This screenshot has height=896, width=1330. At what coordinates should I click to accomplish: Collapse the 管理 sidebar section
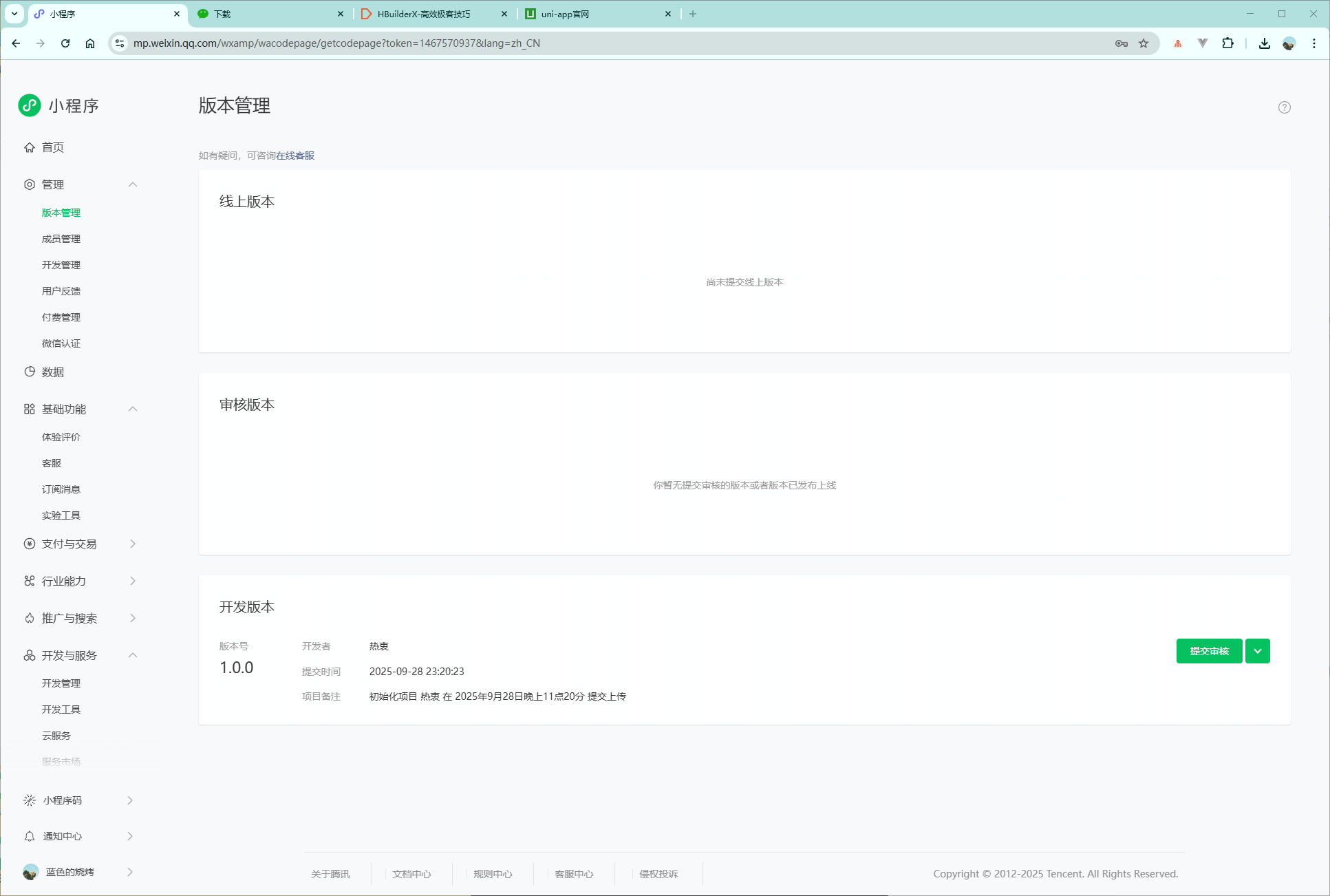coord(133,184)
